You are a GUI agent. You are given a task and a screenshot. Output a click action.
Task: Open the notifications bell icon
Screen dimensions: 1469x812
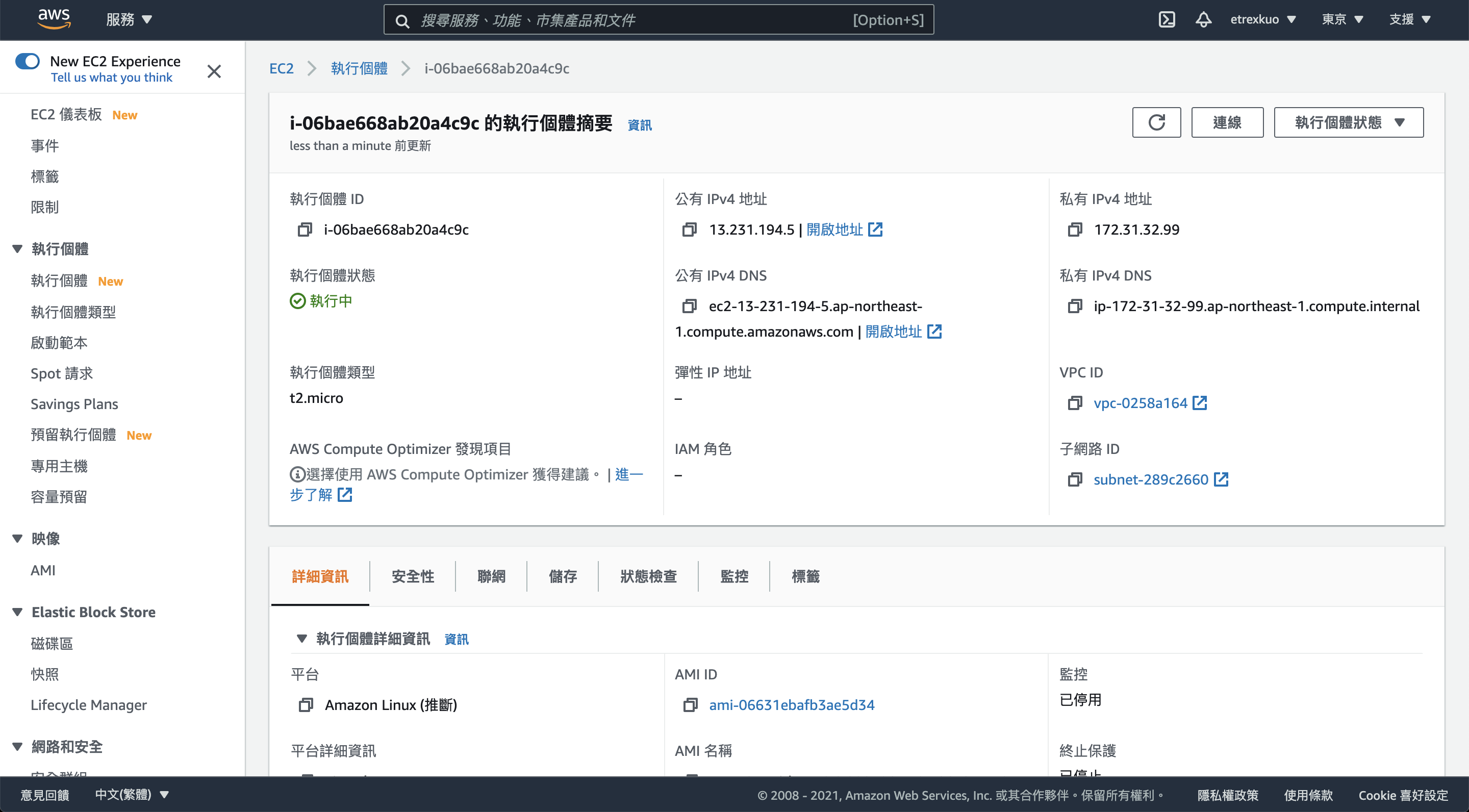tap(1203, 19)
